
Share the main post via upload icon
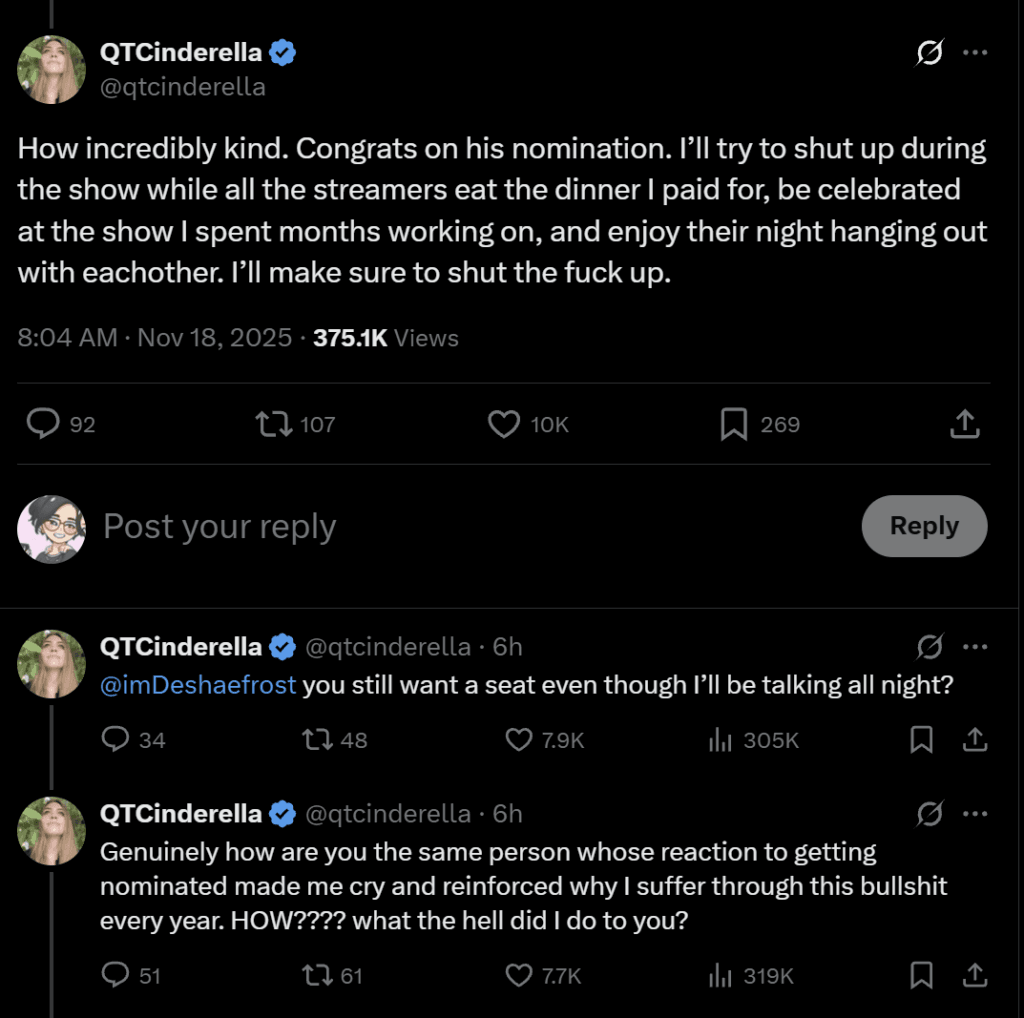coord(963,425)
